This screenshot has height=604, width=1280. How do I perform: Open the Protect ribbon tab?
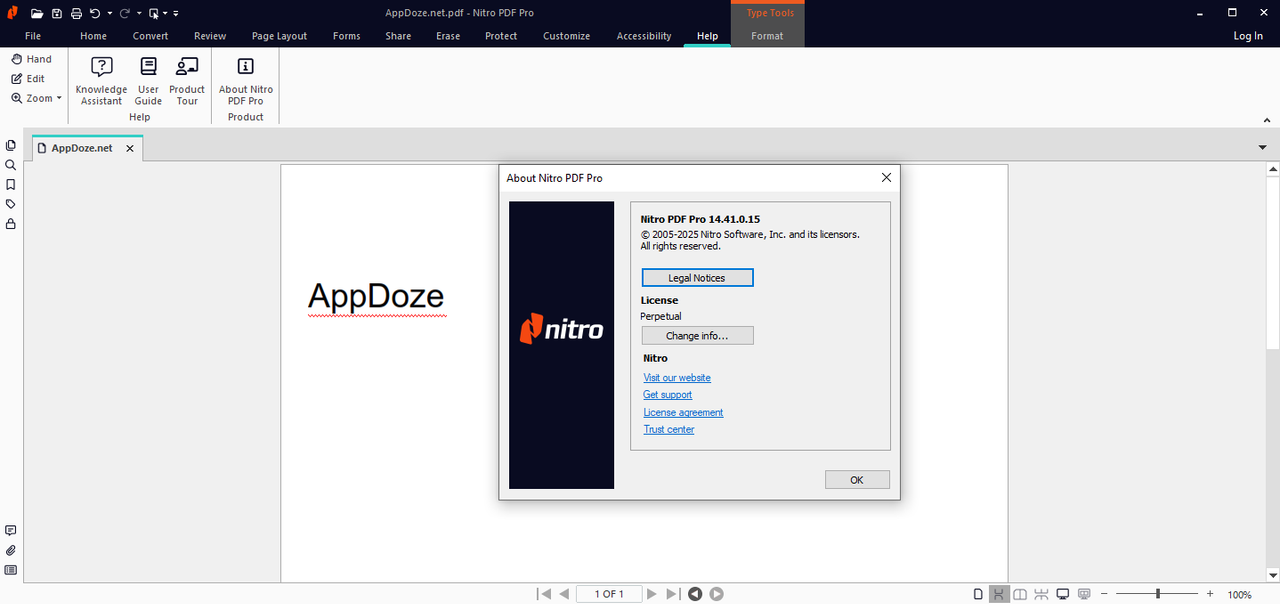[x=501, y=36]
